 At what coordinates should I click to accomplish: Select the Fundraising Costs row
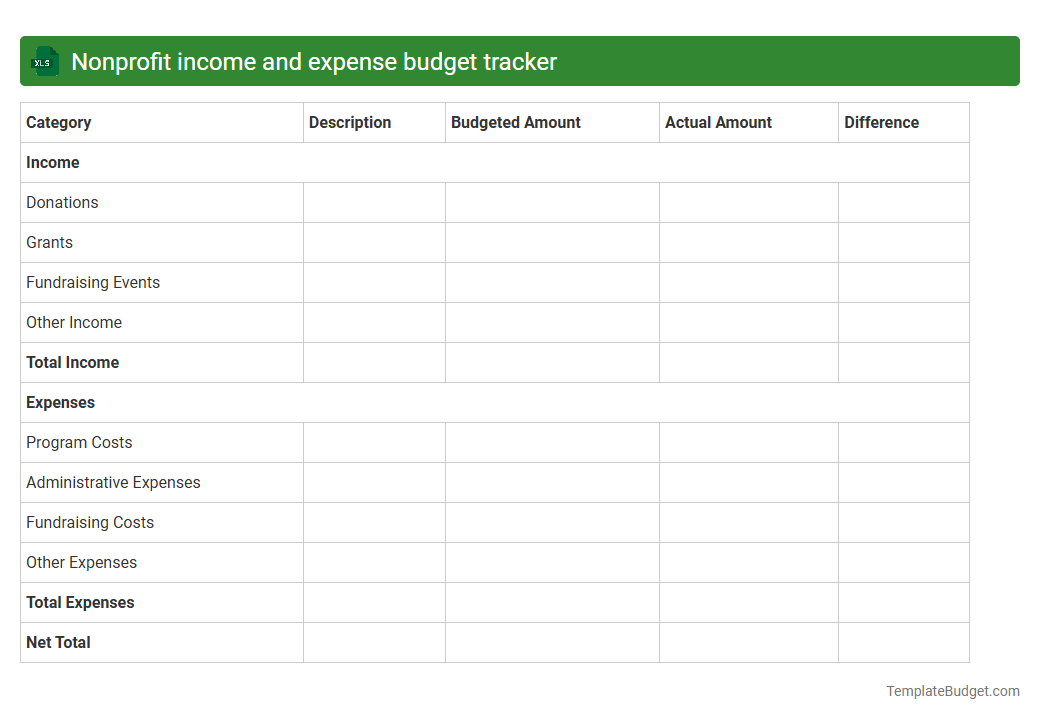[x=90, y=522]
